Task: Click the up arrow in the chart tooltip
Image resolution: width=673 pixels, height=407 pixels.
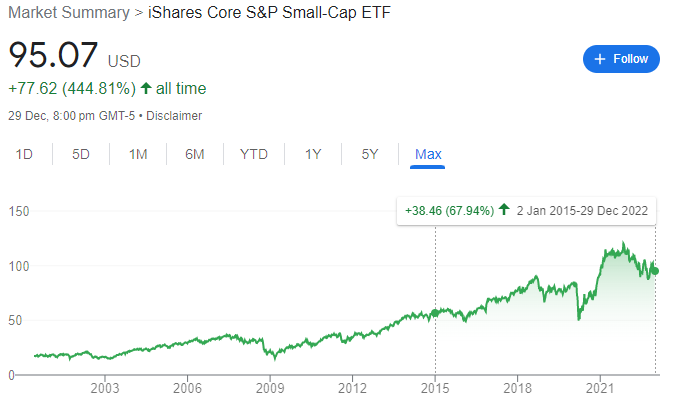Action: 505,211
